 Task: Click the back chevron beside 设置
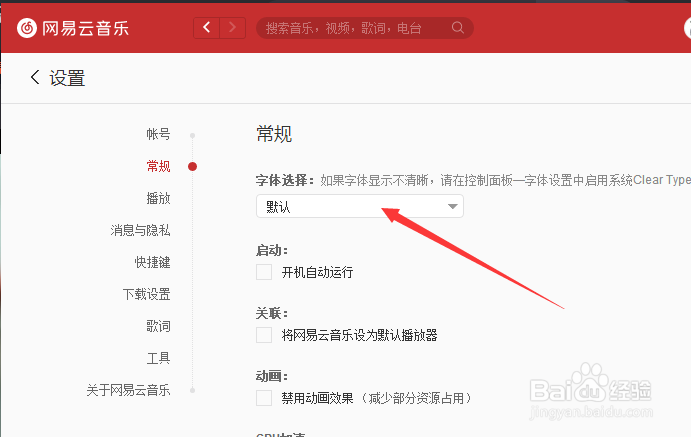pos(35,77)
